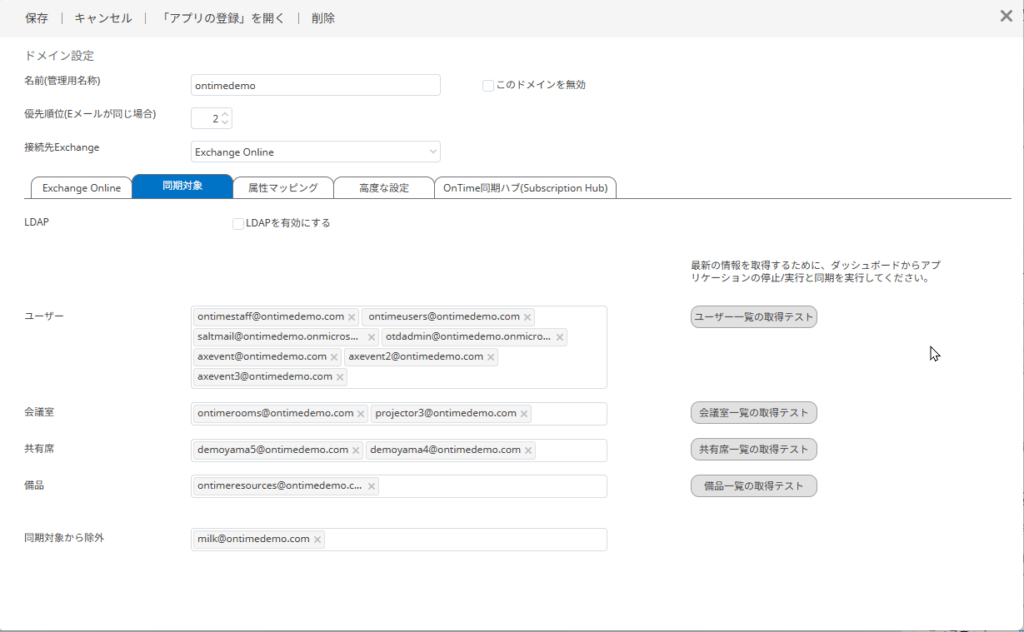
Task: Remove demoyama5@ontimedemo.com tag via x icon
Action: click(x=356, y=450)
